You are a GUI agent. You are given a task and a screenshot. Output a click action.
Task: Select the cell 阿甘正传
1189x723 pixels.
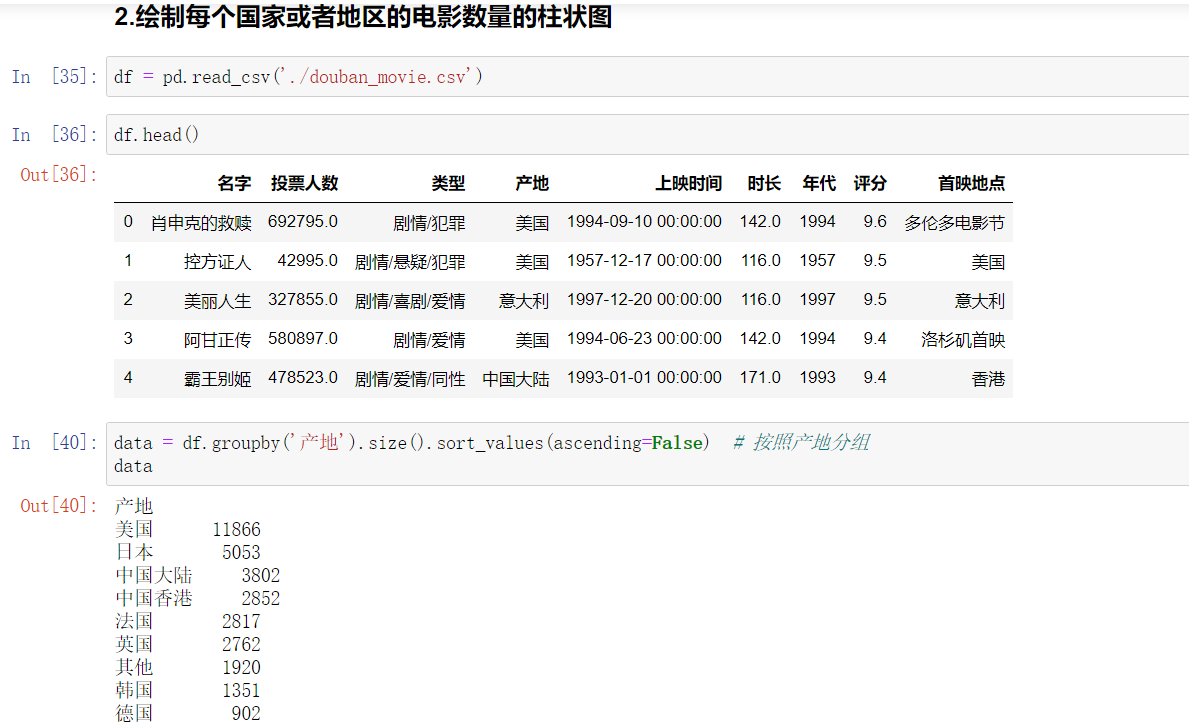click(217, 339)
